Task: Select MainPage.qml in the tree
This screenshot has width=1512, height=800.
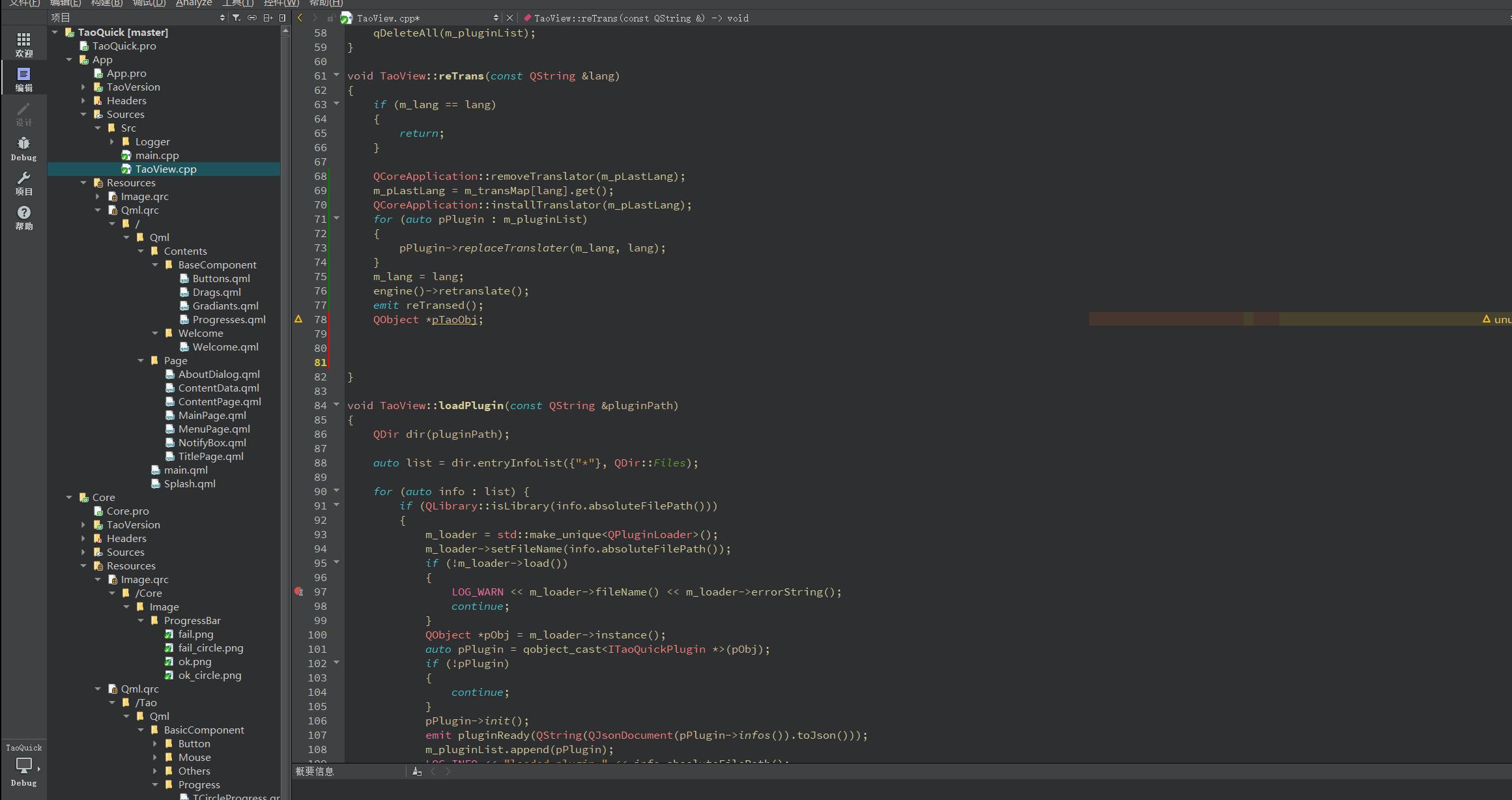Action: (x=212, y=415)
